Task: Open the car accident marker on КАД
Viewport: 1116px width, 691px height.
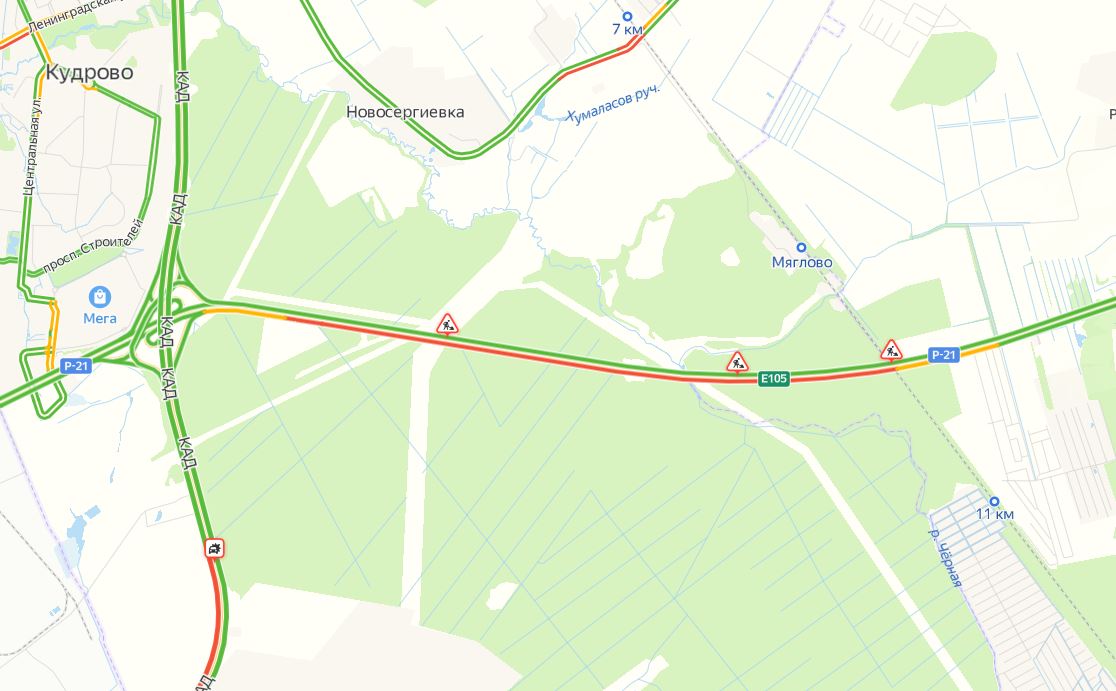Action: pyautogui.click(x=214, y=548)
